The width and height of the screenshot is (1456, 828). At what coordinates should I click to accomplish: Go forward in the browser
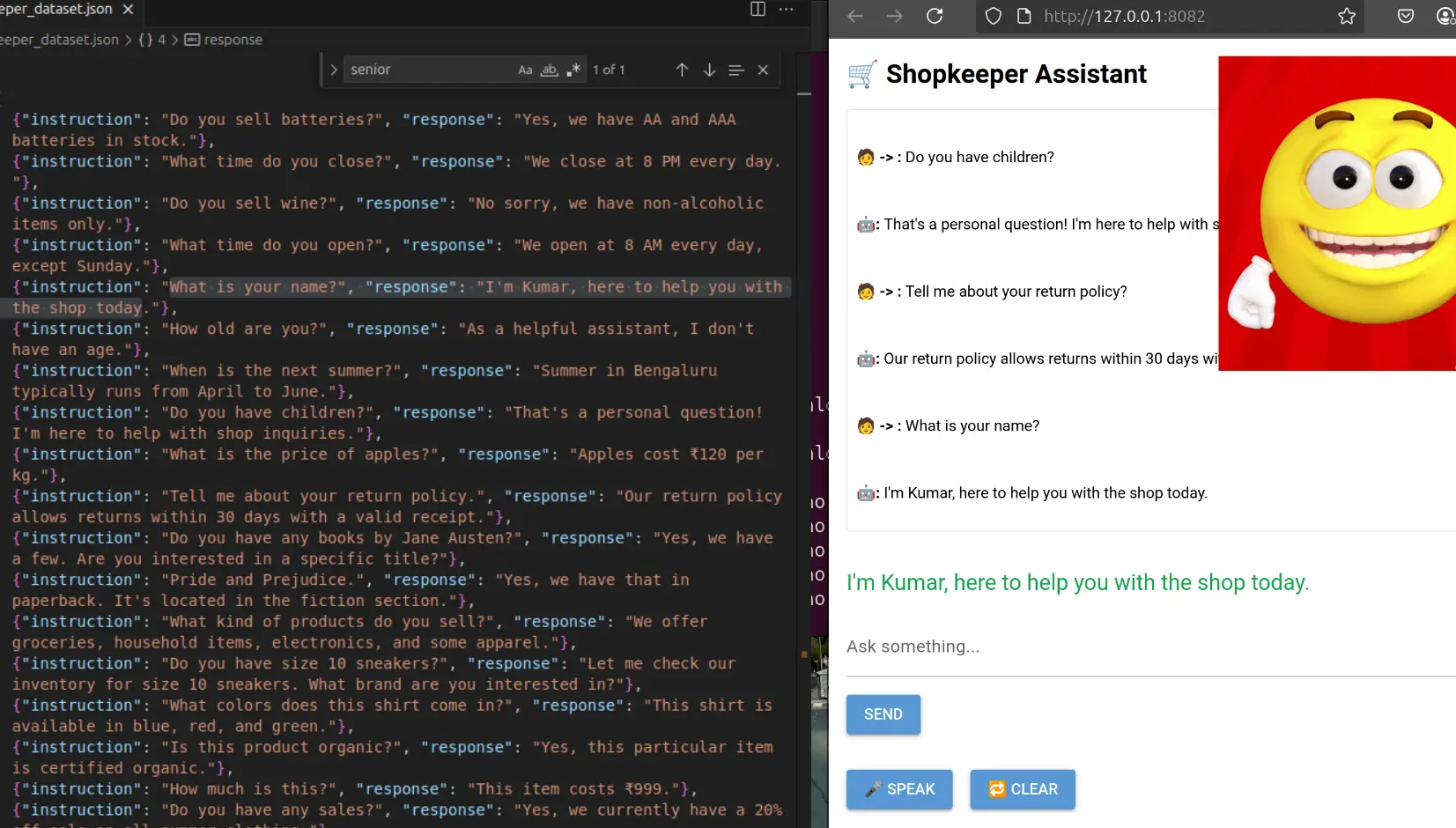895,16
